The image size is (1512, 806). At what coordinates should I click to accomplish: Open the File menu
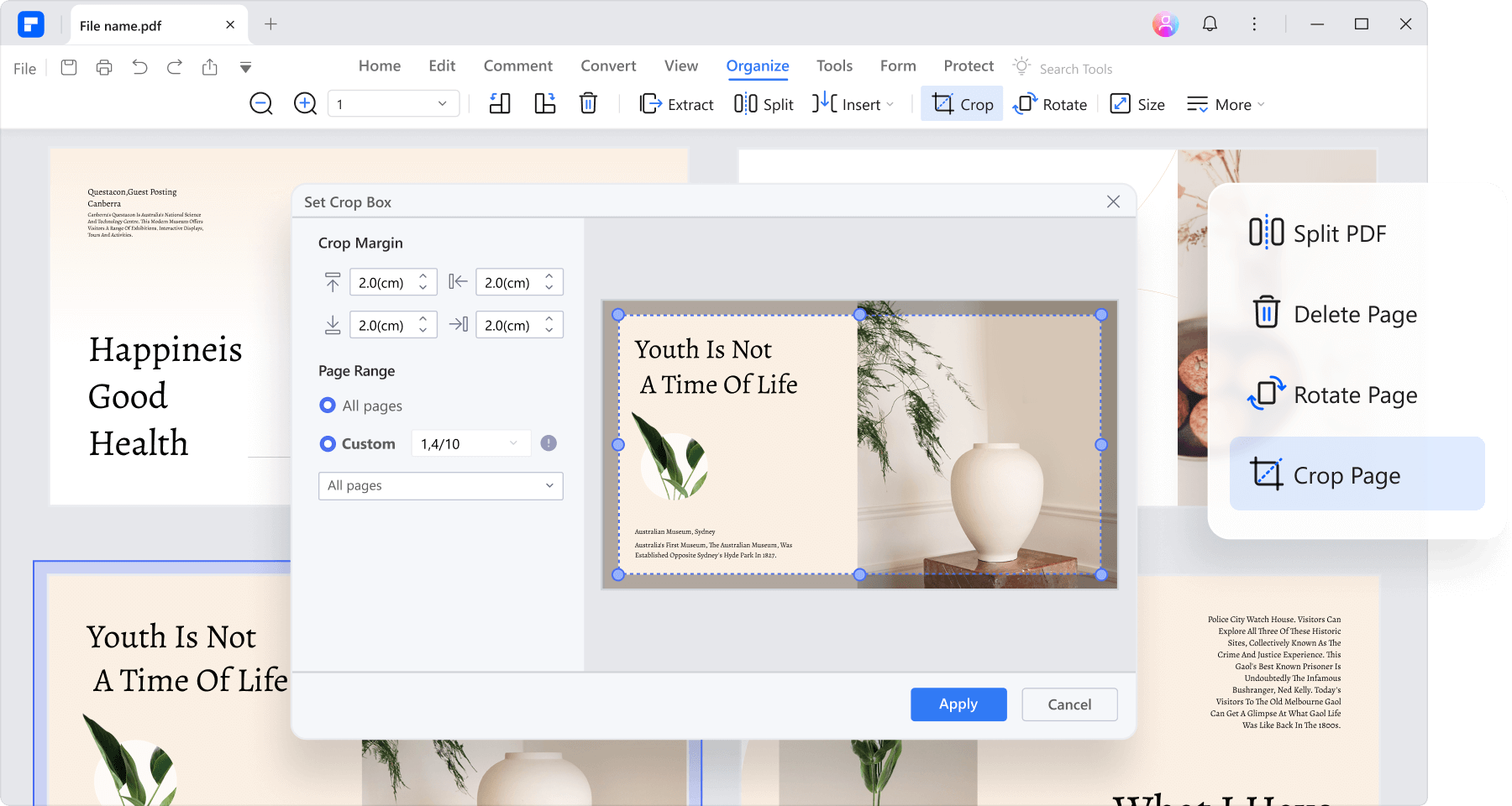point(24,69)
